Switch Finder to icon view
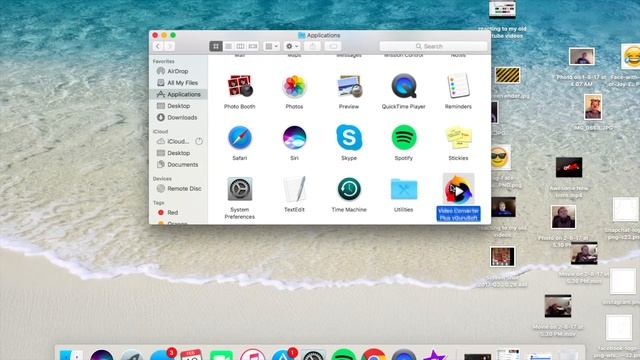640x360 pixels. pyautogui.click(x=216, y=46)
